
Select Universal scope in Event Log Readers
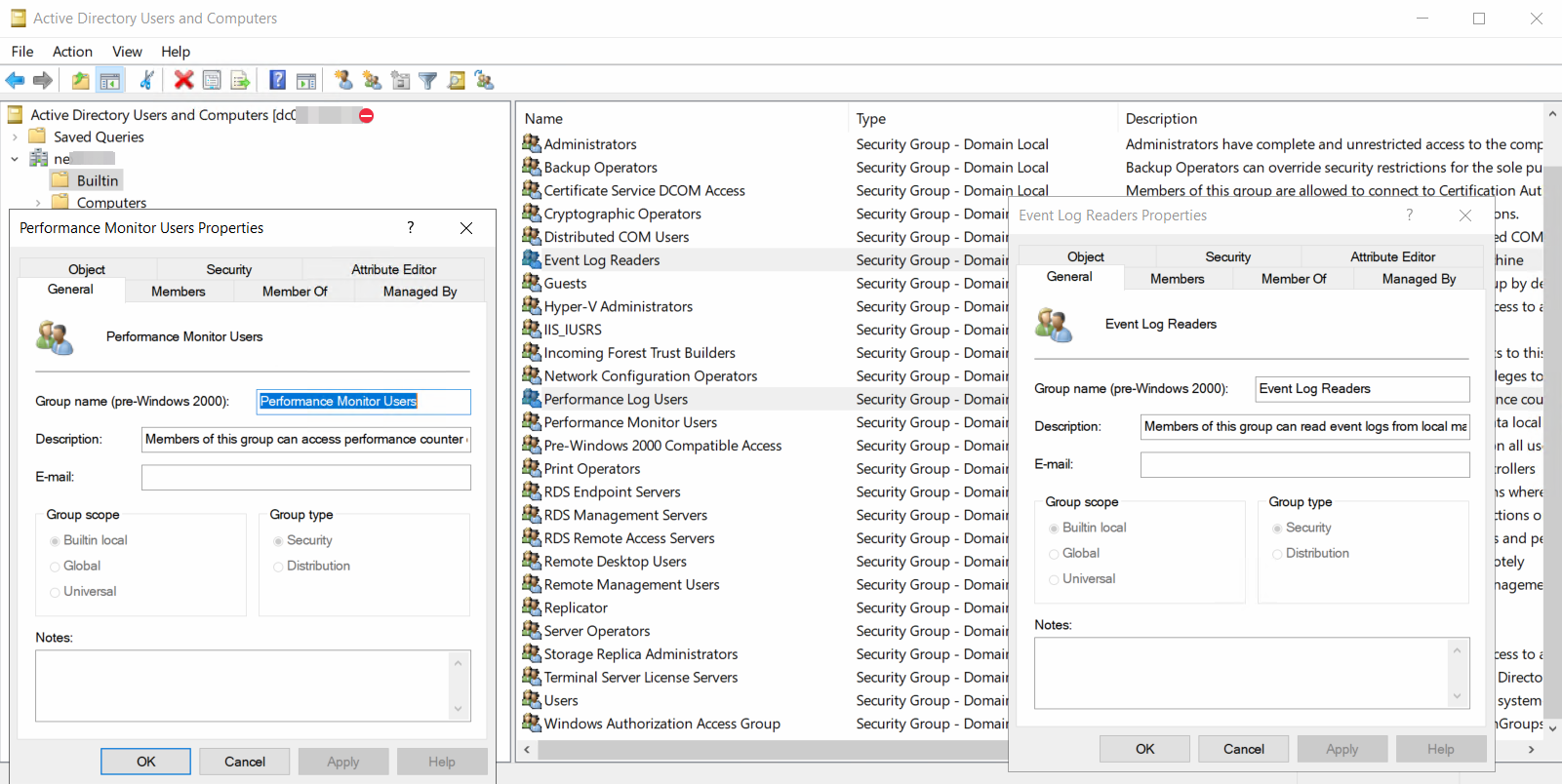point(1054,578)
